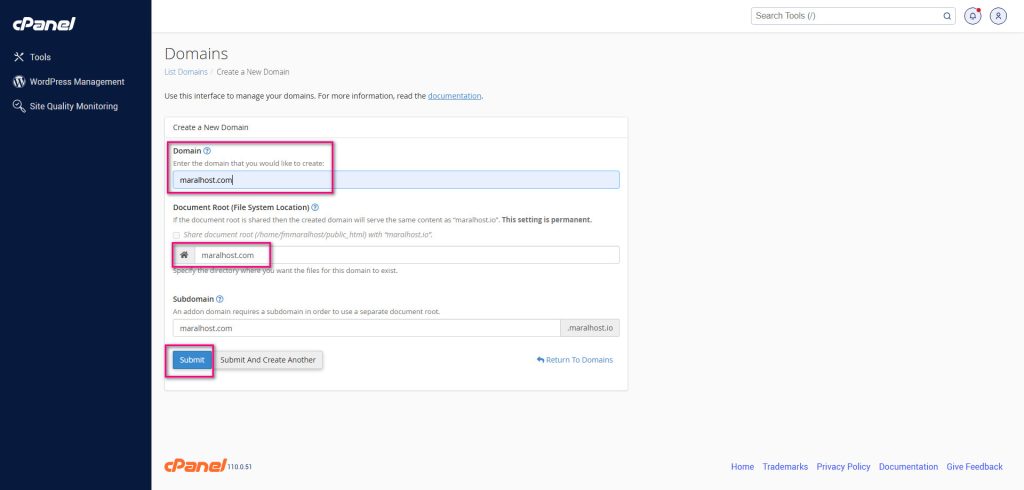This screenshot has height=490, width=1024.
Task: Click the Submit button
Action: coord(192,360)
